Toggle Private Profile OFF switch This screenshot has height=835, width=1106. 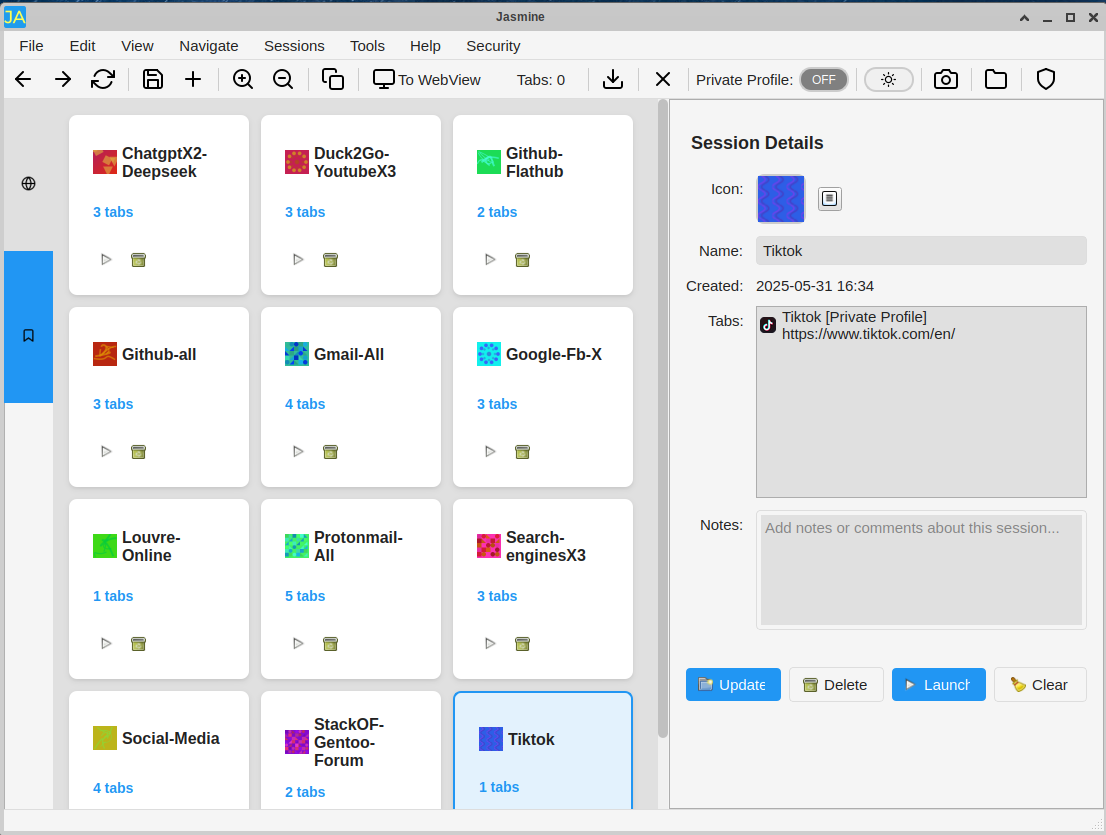[823, 80]
